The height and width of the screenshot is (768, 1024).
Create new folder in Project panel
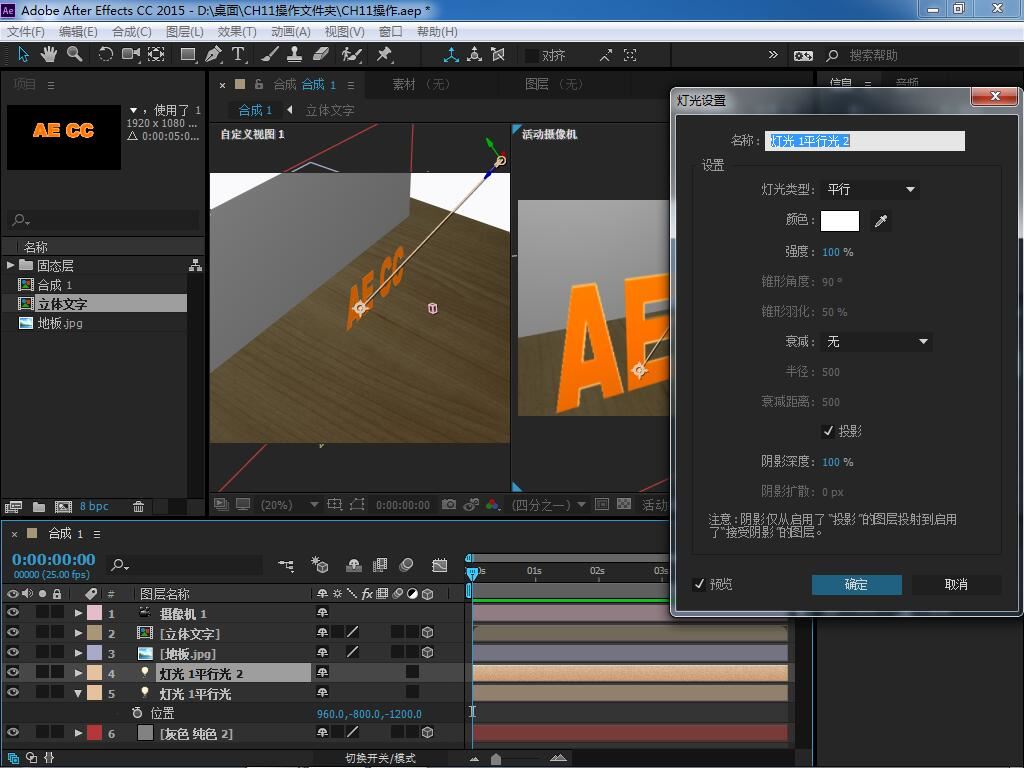click(39, 506)
